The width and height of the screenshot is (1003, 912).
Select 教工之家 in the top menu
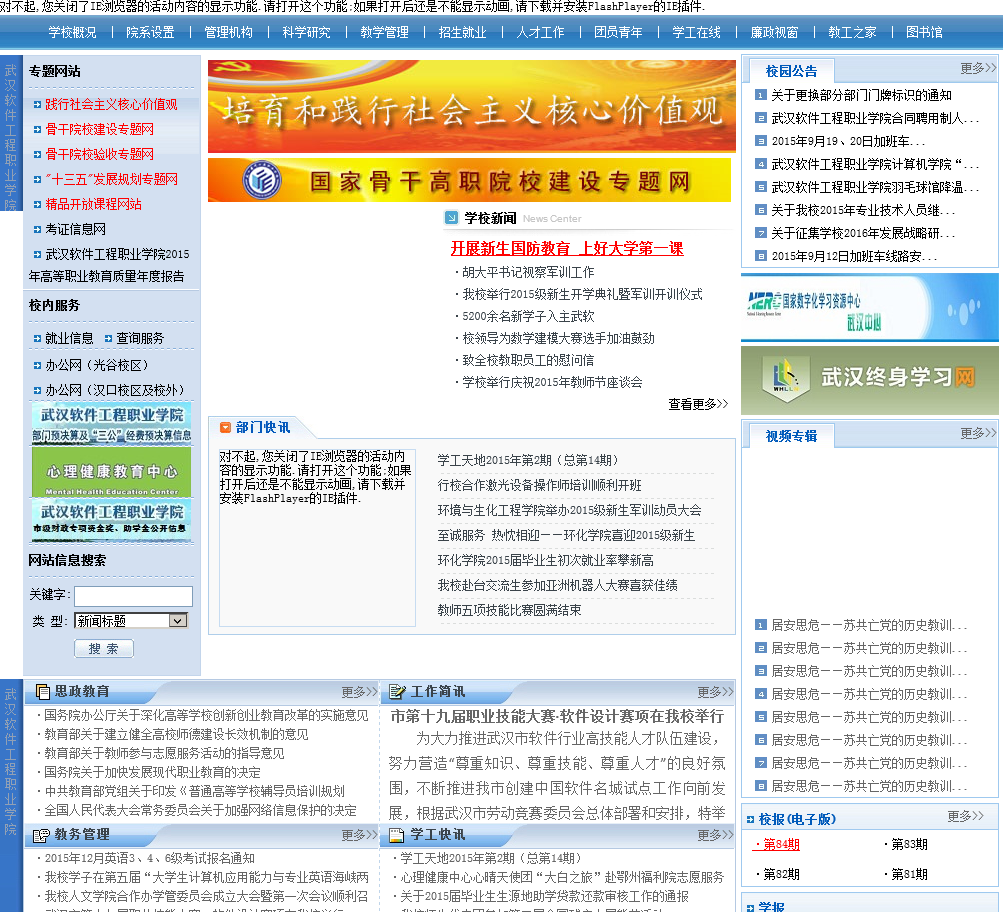pos(852,32)
